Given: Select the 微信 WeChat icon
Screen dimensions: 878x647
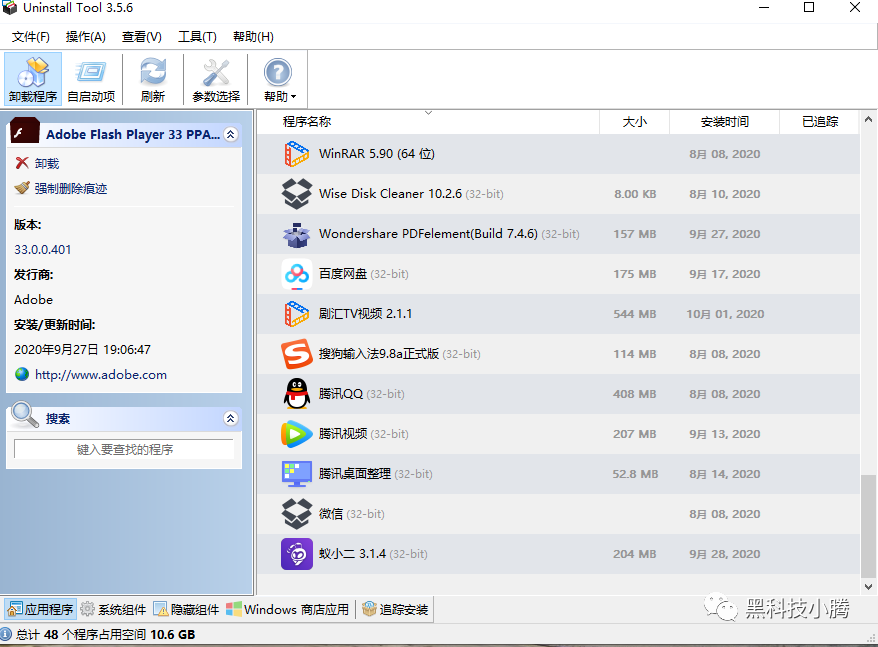Looking at the screenshot, I should [x=296, y=513].
